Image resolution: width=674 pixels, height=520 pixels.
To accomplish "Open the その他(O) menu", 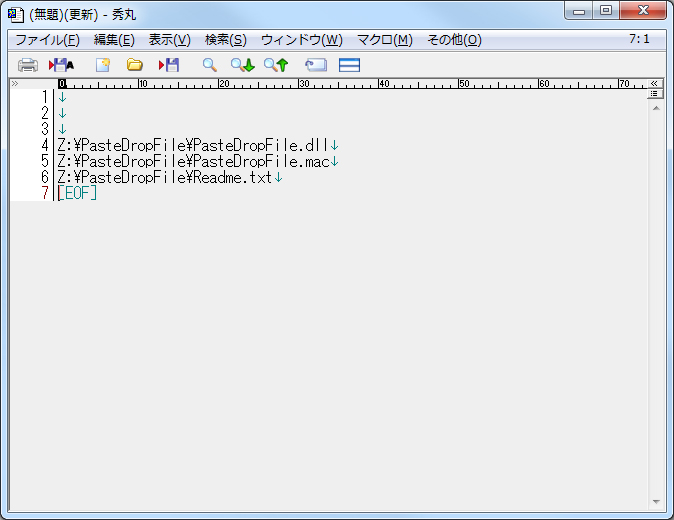I will [454, 40].
